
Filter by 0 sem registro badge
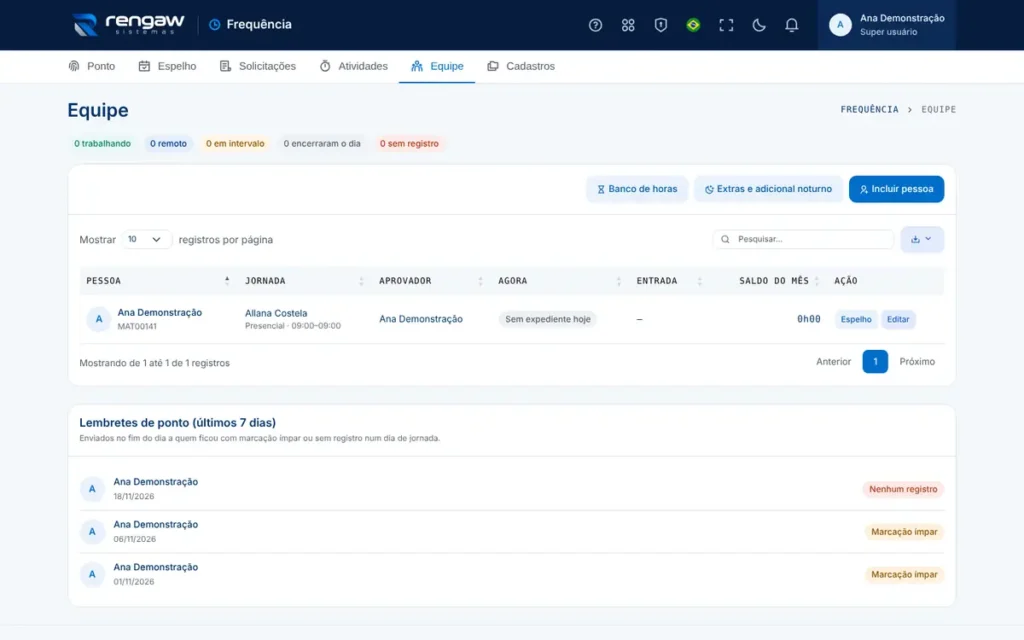coord(409,144)
